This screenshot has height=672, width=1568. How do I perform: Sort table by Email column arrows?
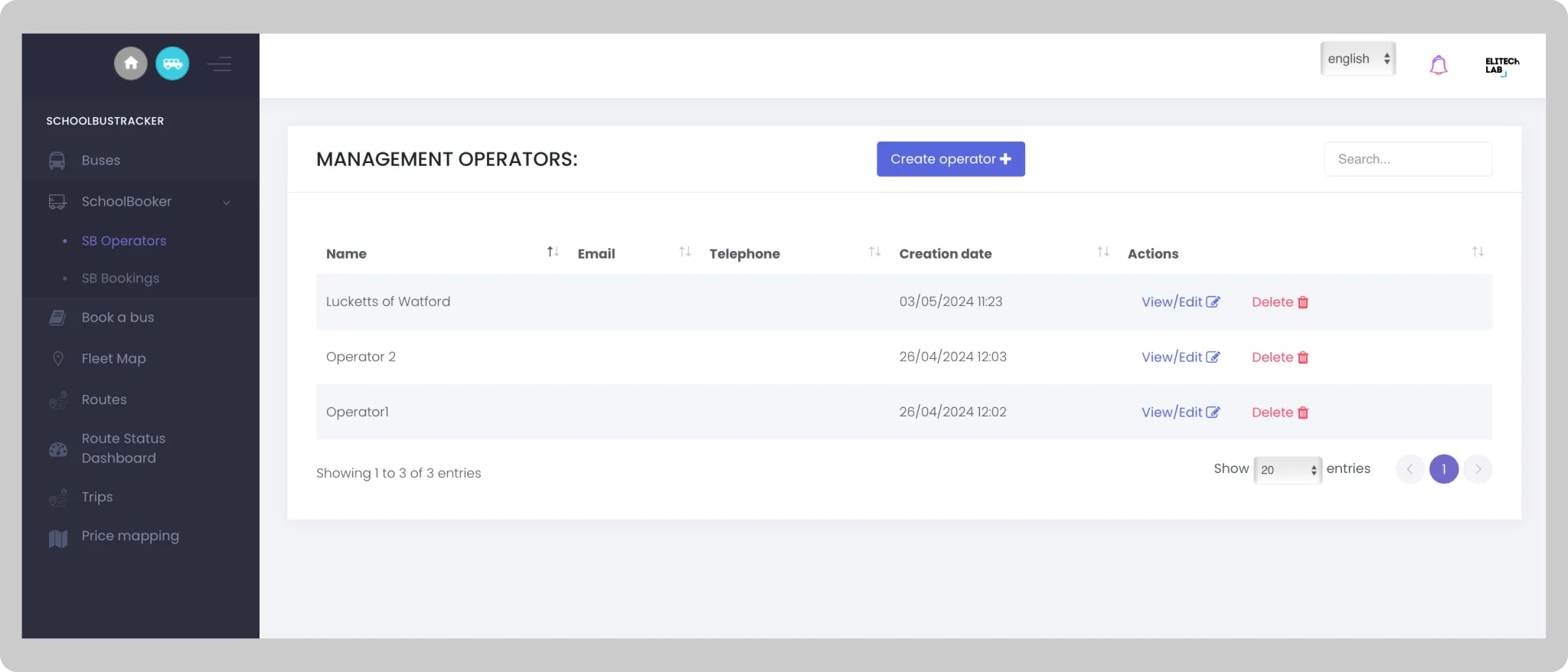pyautogui.click(x=685, y=252)
